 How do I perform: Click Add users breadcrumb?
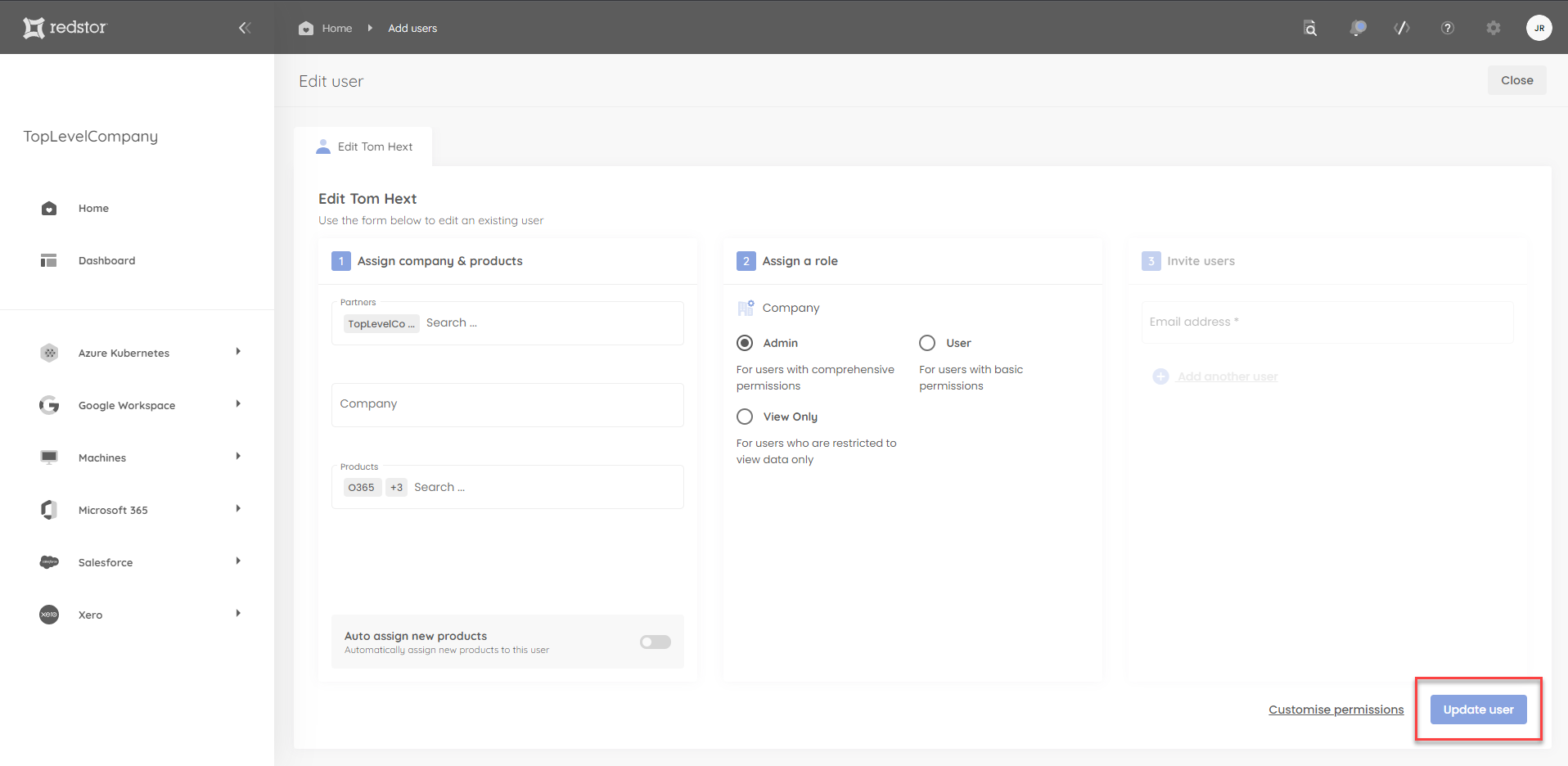tap(412, 28)
